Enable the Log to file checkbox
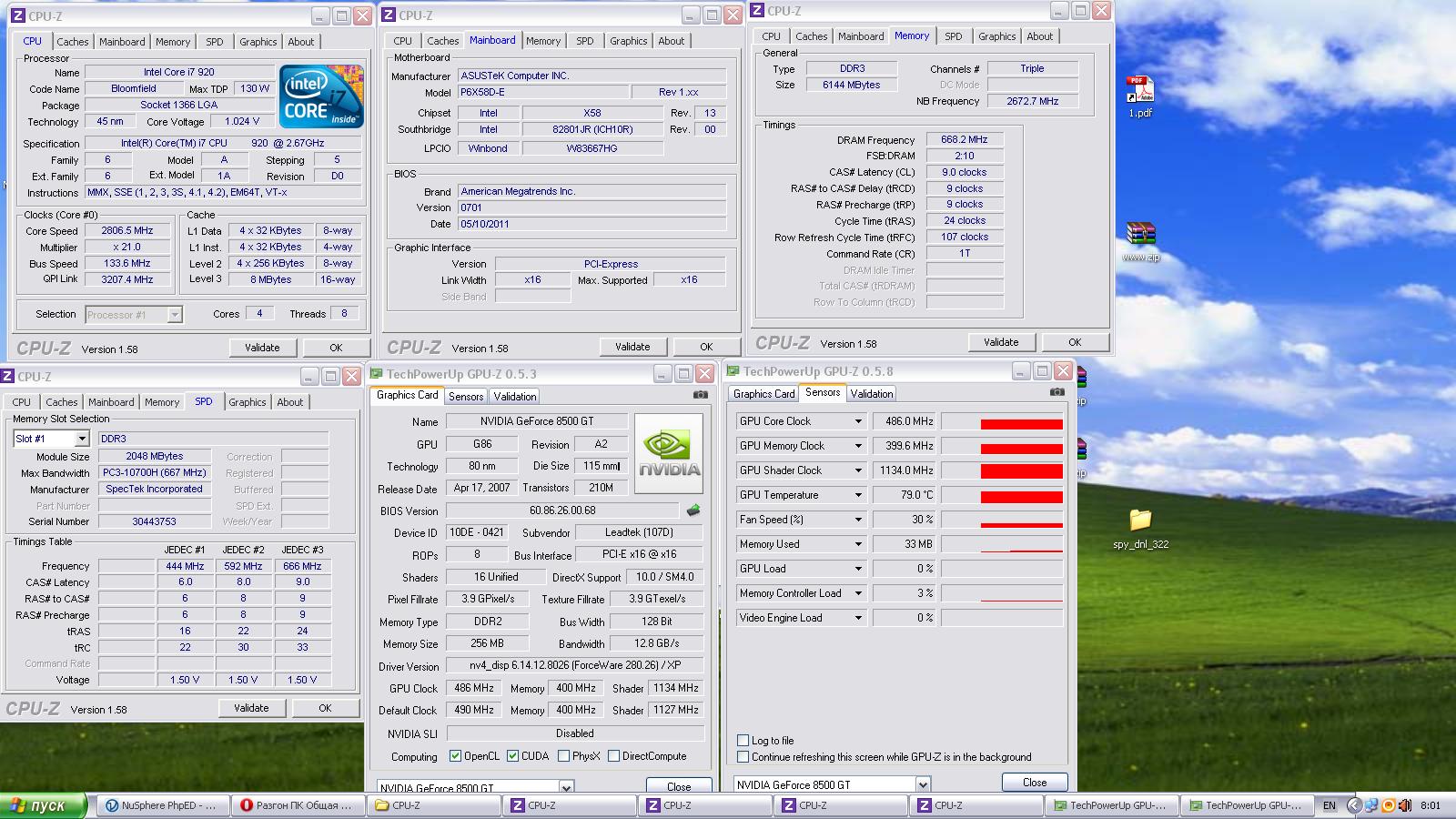The image size is (1456, 819). click(x=743, y=741)
